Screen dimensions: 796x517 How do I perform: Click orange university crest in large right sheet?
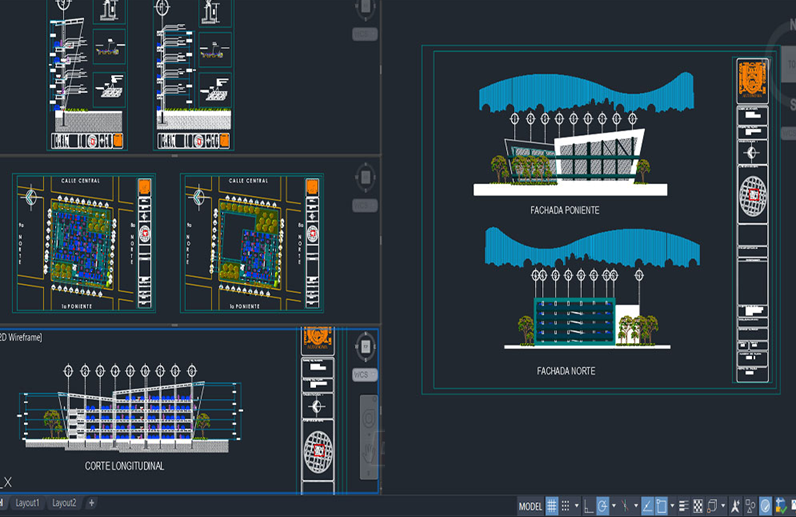coord(752,80)
